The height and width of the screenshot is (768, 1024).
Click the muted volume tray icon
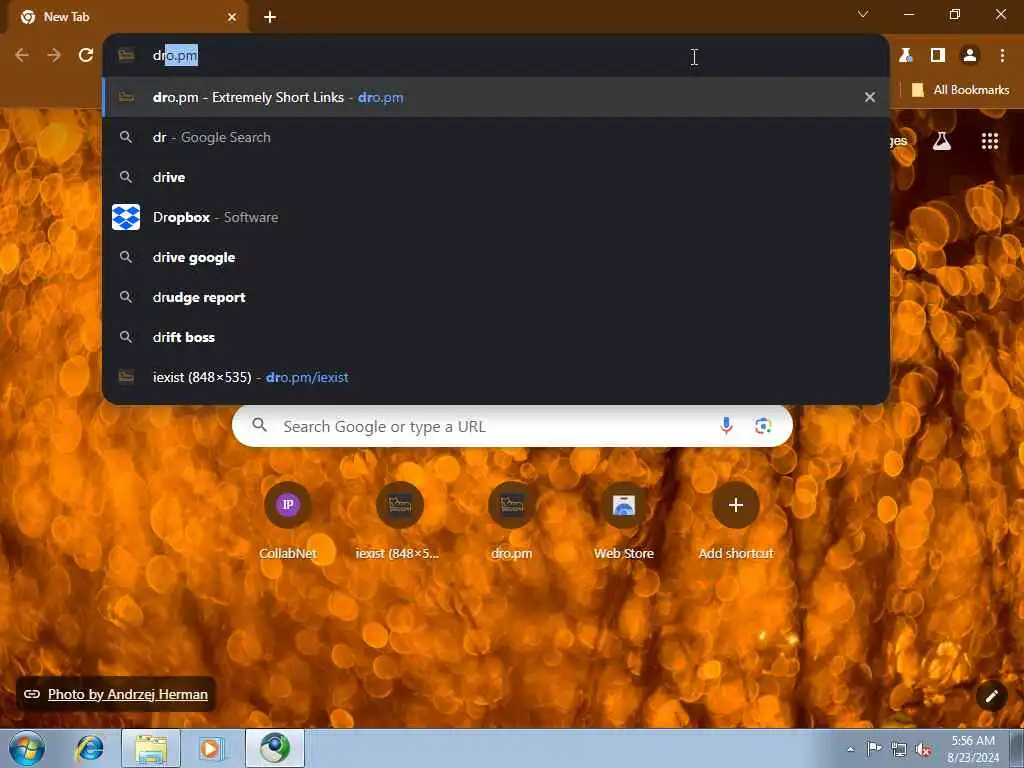[x=923, y=750]
